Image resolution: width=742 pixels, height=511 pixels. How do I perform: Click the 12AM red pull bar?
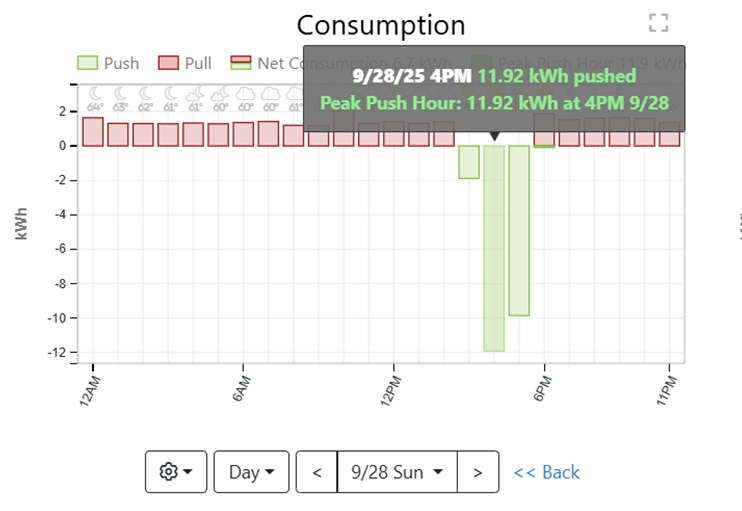93,132
